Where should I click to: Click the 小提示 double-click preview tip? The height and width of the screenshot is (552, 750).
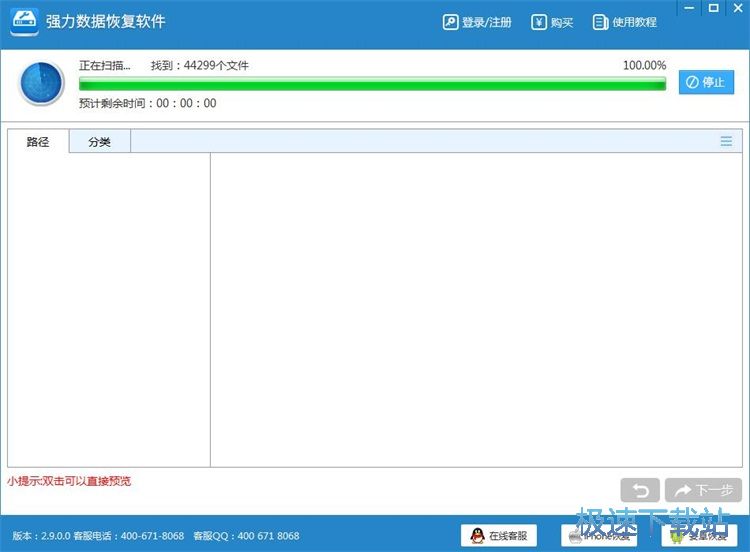click(69, 481)
